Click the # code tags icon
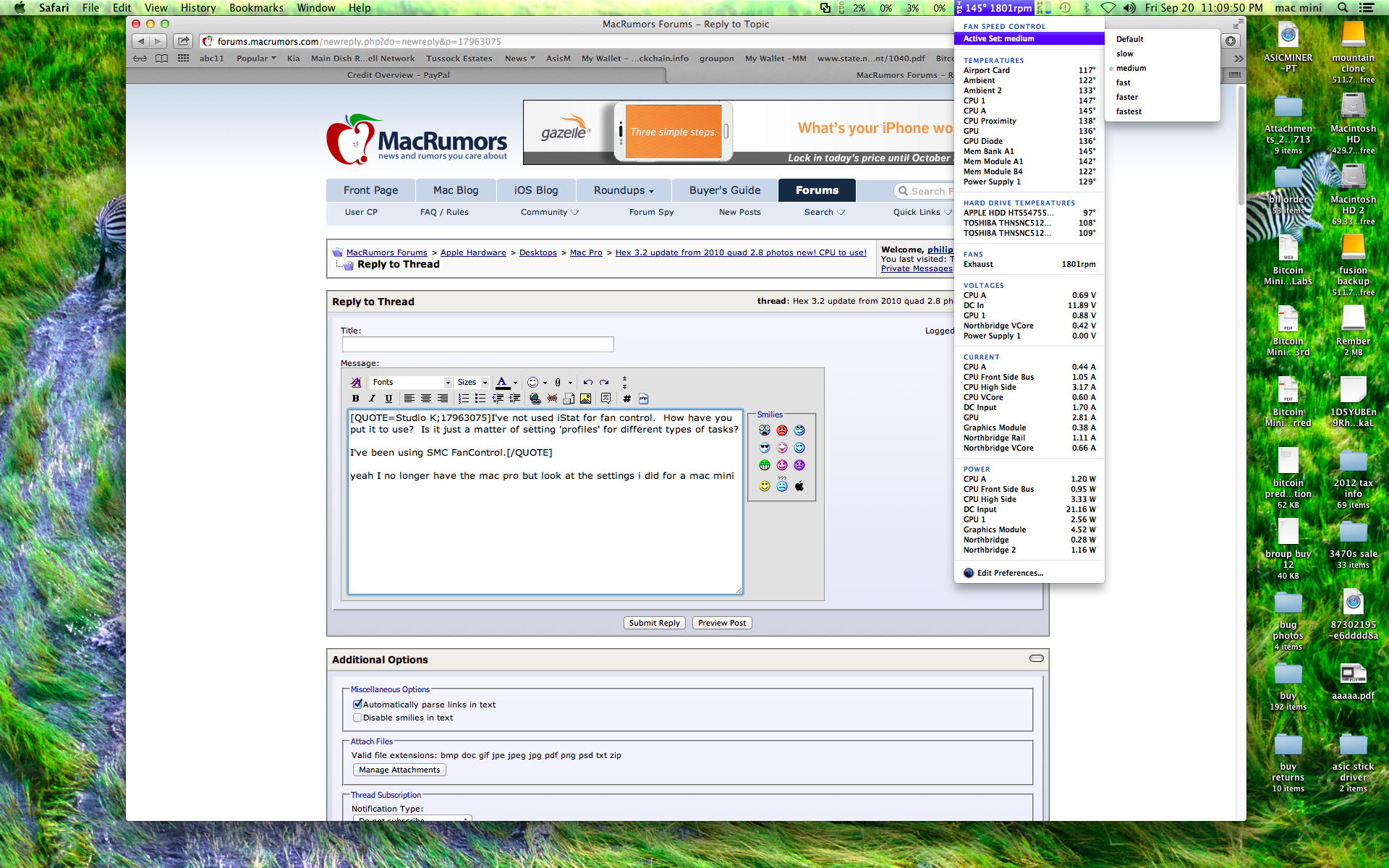 [x=626, y=399]
